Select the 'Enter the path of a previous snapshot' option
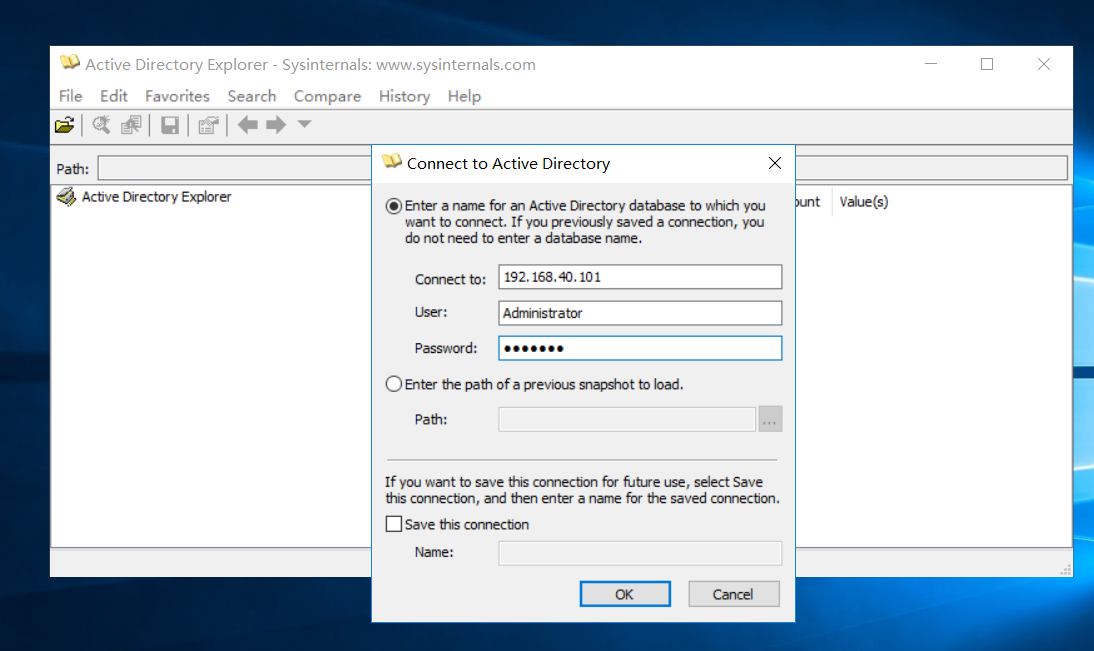This screenshot has height=651, width=1094. [x=394, y=384]
